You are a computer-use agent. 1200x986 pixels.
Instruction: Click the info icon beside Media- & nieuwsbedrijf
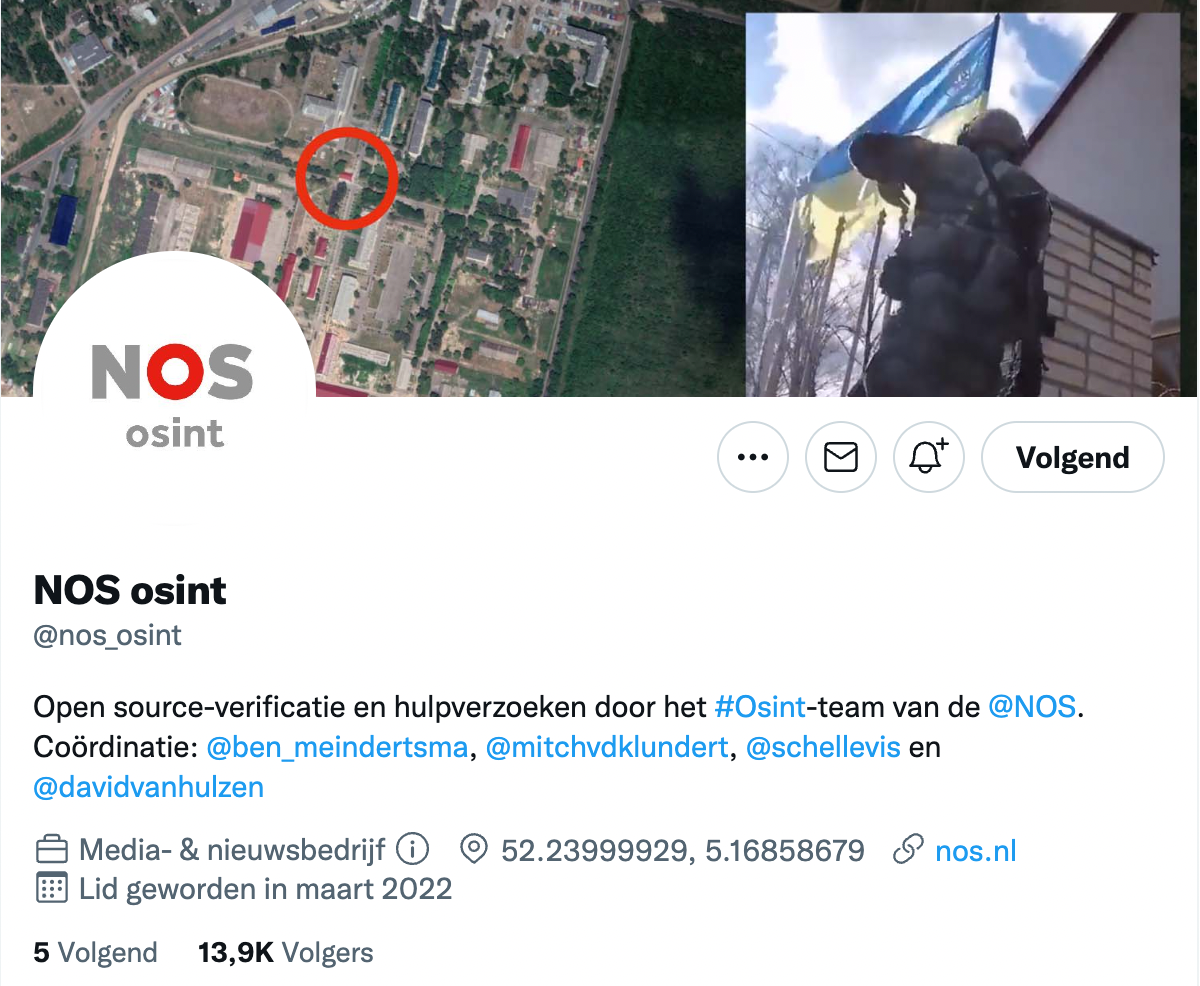tap(412, 850)
